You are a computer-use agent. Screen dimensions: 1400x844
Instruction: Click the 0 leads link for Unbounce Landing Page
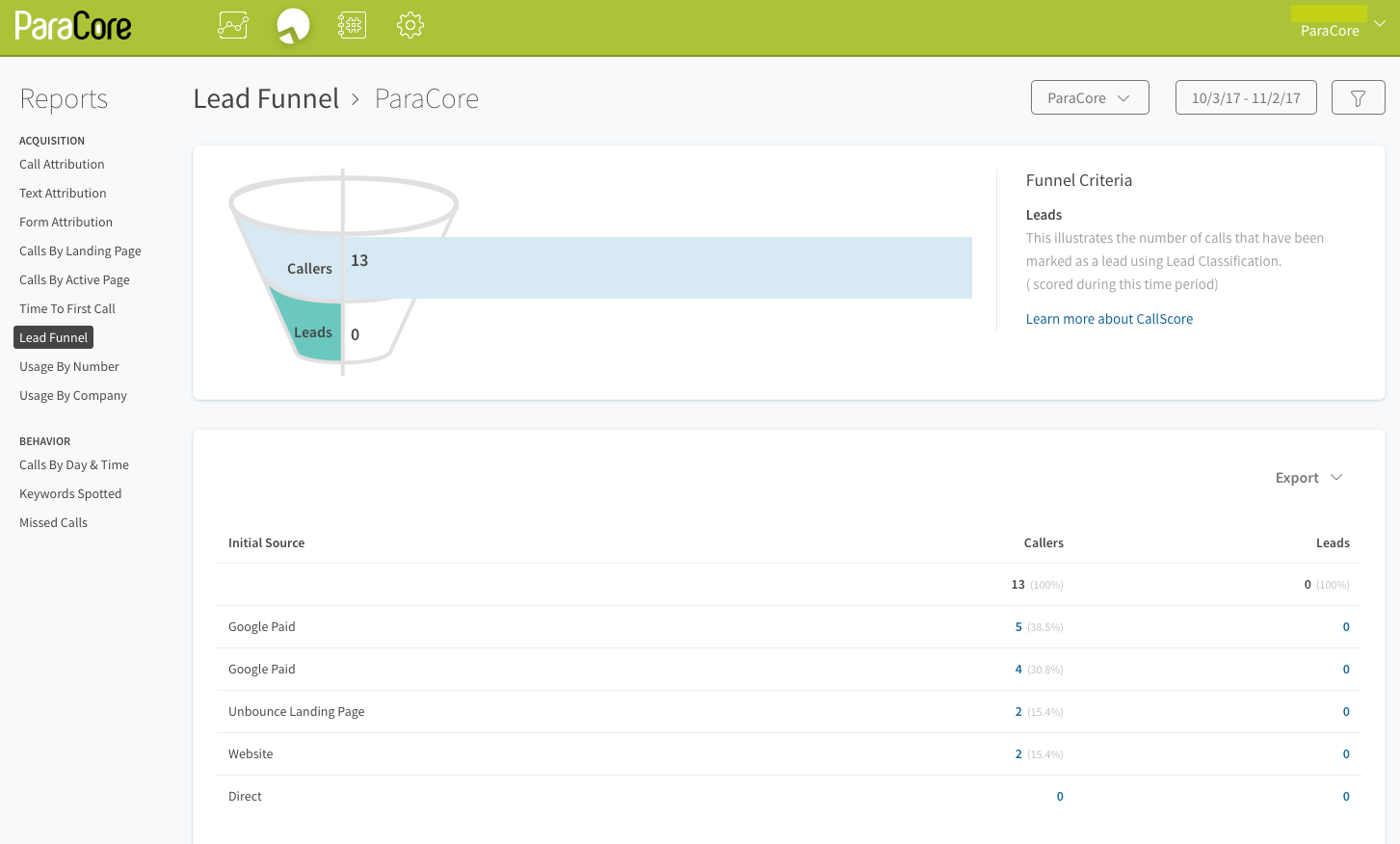point(1346,711)
